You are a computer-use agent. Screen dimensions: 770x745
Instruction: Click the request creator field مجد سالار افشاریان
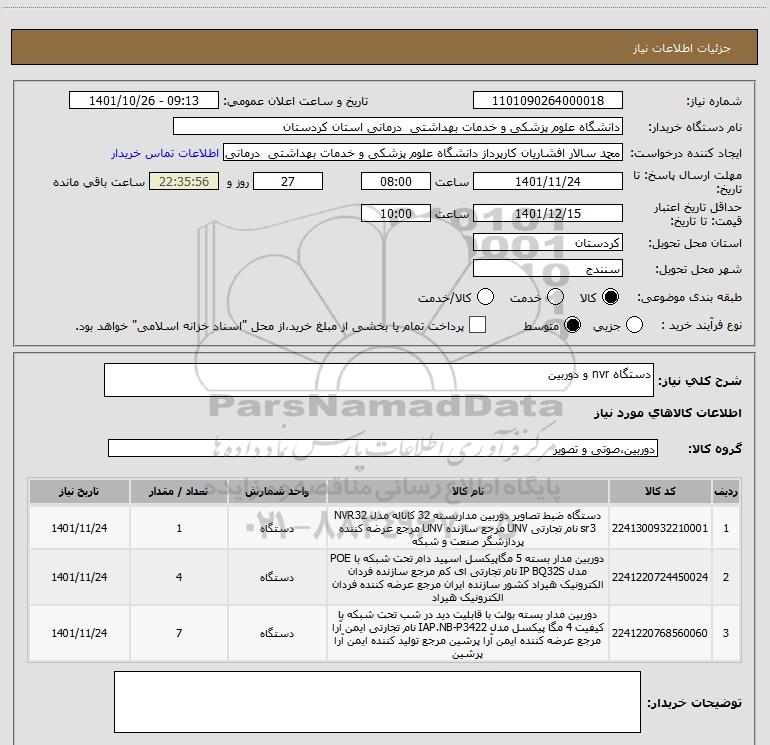coord(423,153)
